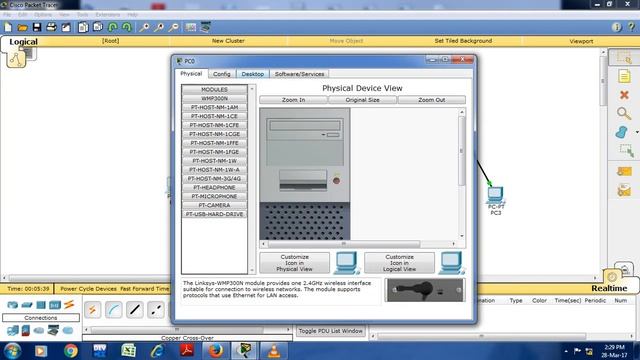Select the PT-USB-HARD-DRIVE module

[214, 214]
